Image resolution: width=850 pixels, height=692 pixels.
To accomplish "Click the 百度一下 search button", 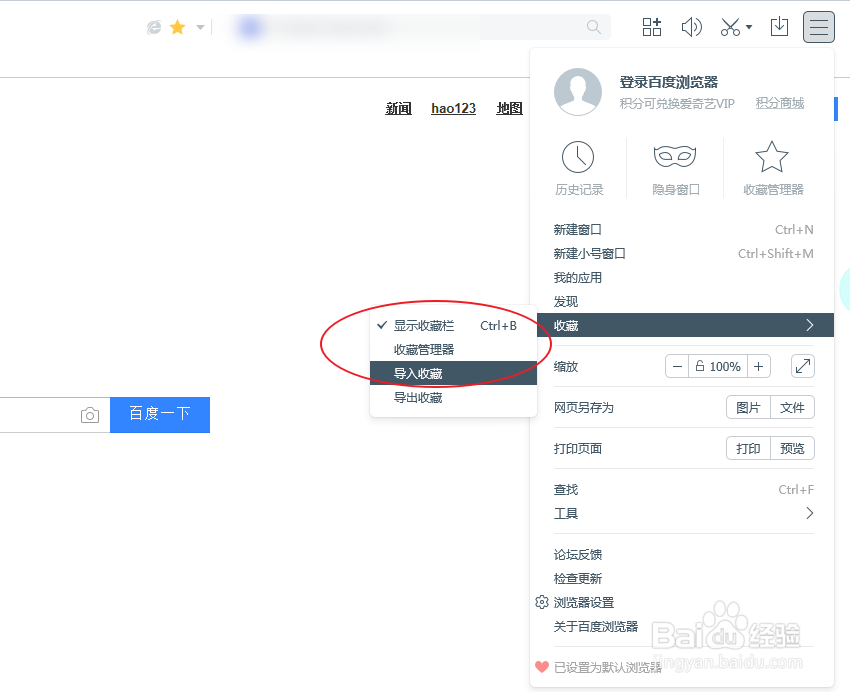I will pyautogui.click(x=160, y=415).
